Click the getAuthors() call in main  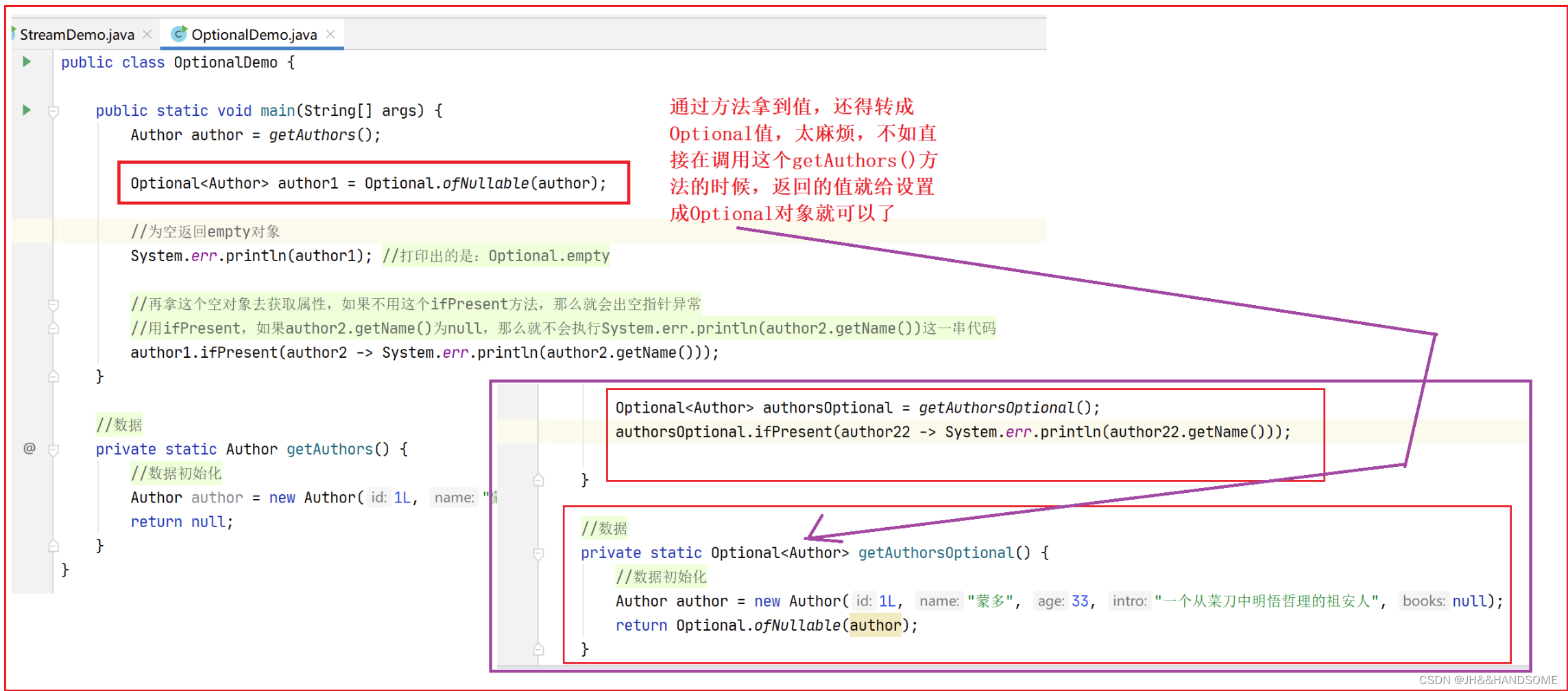(x=320, y=135)
